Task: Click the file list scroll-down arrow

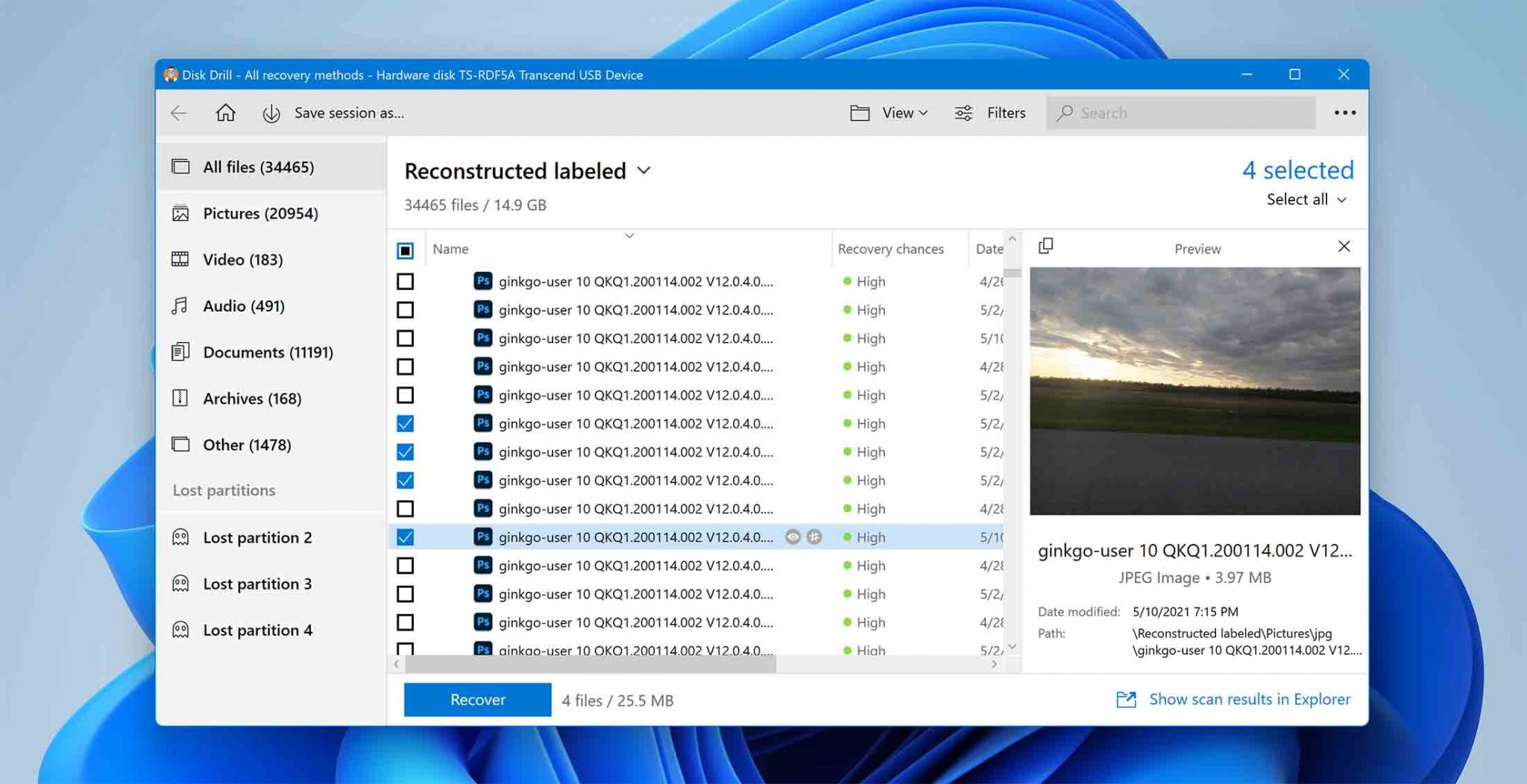Action: pyautogui.click(x=1012, y=646)
